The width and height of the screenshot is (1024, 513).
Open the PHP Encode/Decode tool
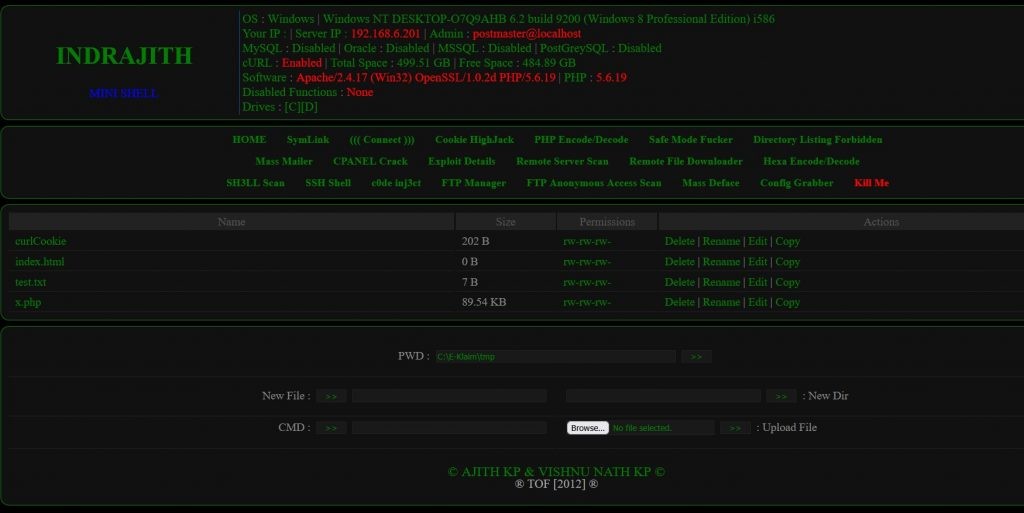click(x=581, y=140)
